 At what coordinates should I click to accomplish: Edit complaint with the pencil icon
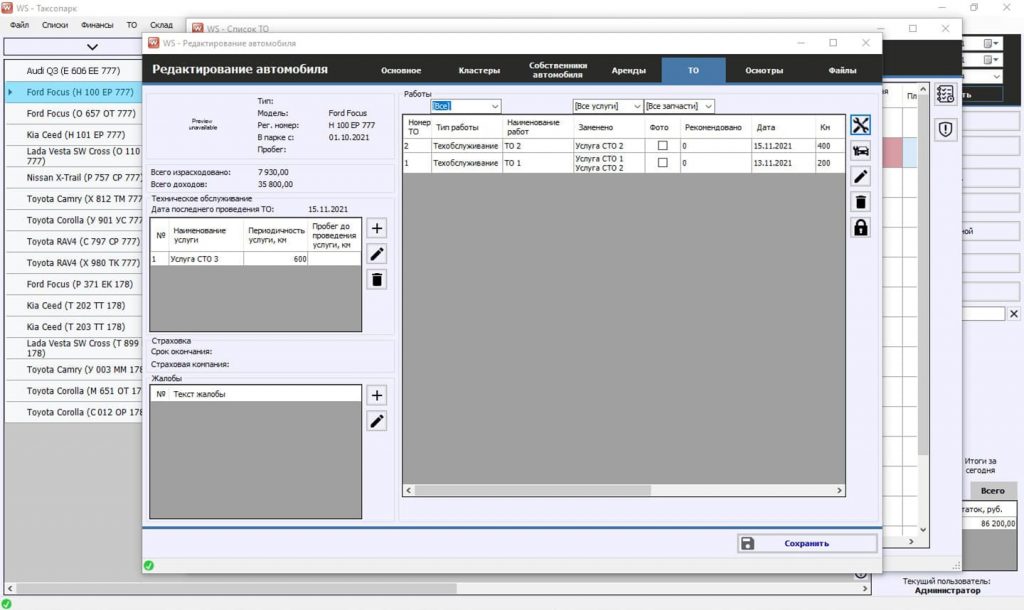(377, 421)
